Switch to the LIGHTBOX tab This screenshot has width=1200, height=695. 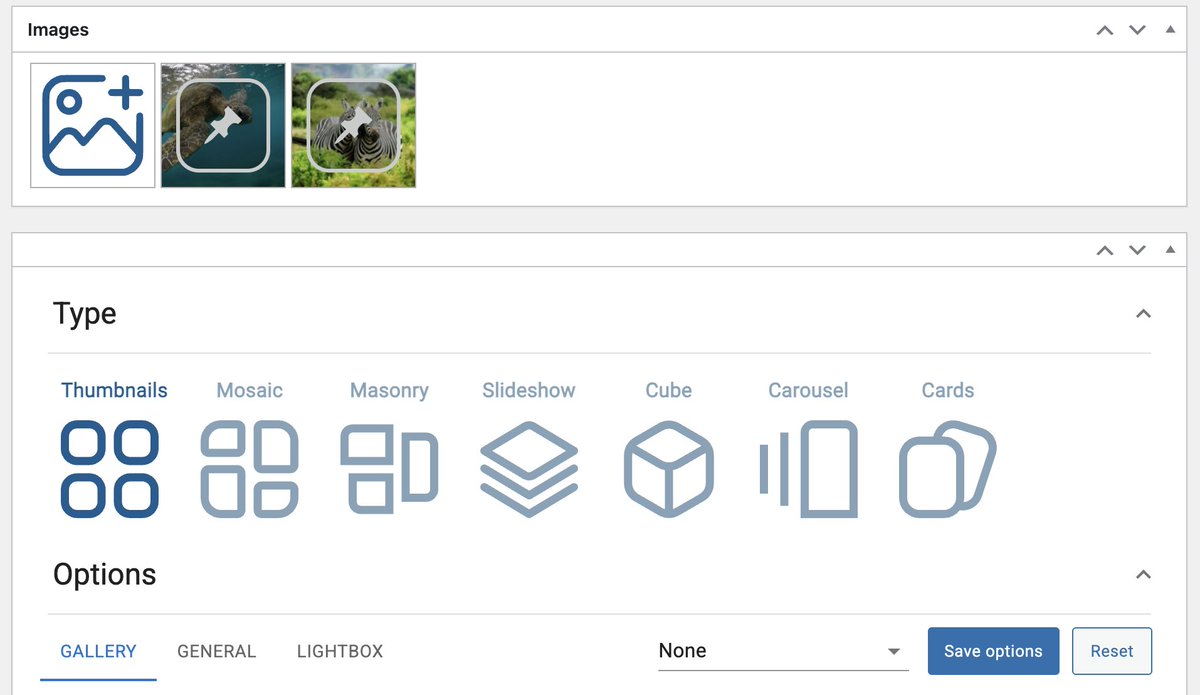pos(340,651)
